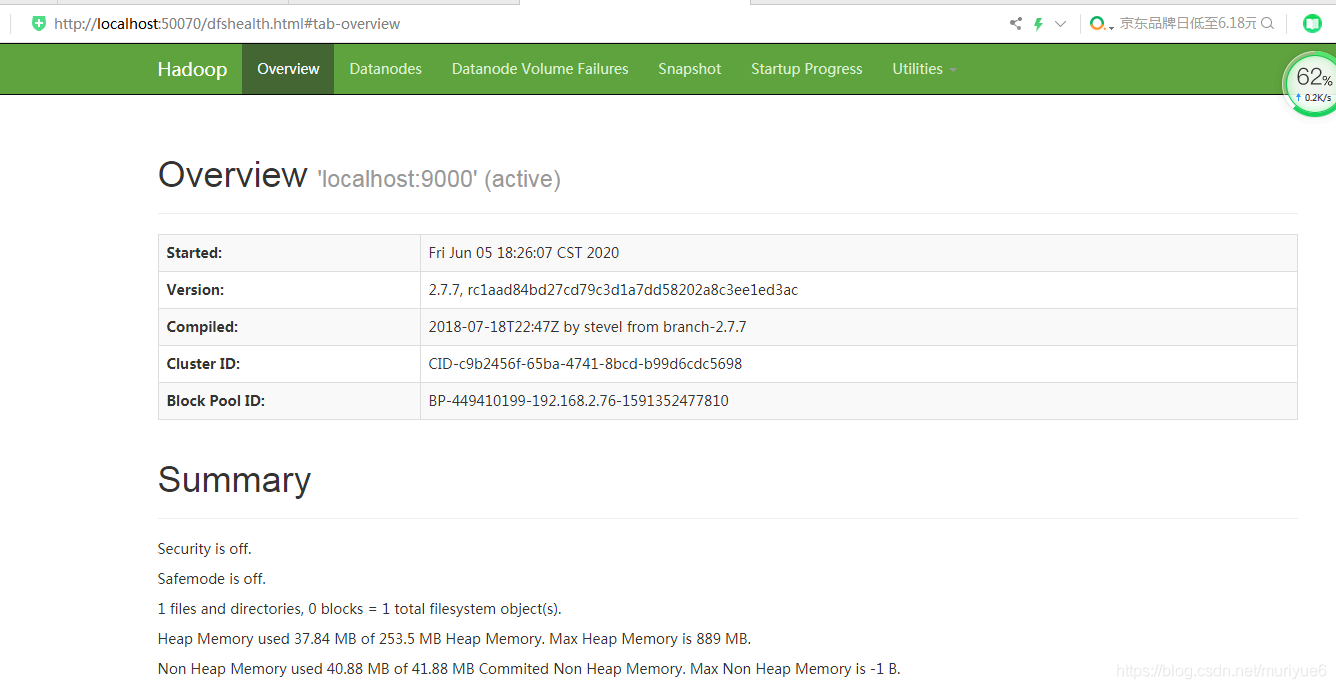Viewport: 1336px width, 689px height.
Task: Click the Cluster ID: row label
Action: pos(203,364)
